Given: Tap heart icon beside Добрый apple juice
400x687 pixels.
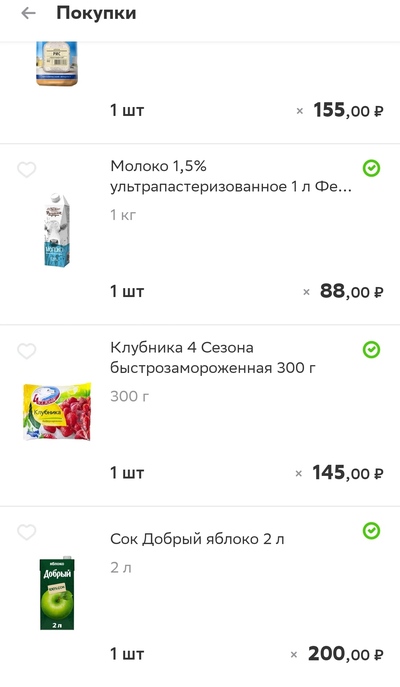Looking at the screenshot, I should tap(26, 532).
